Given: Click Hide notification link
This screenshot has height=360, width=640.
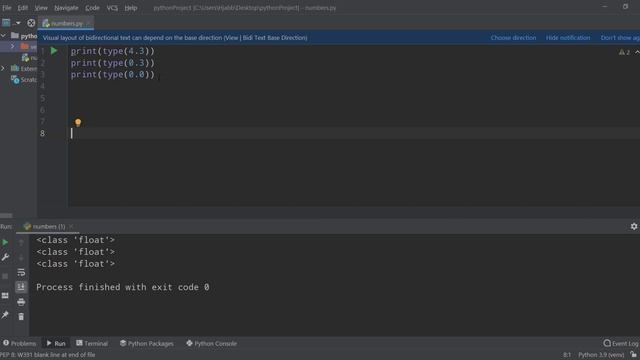Looking at the screenshot, I should [x=568, y=38].
